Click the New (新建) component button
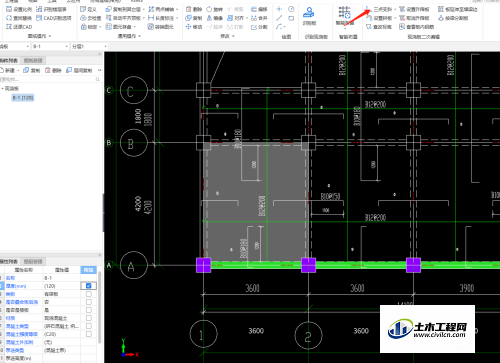The height and width of the screenshot is (363, 500). click(x=8, y=70)
